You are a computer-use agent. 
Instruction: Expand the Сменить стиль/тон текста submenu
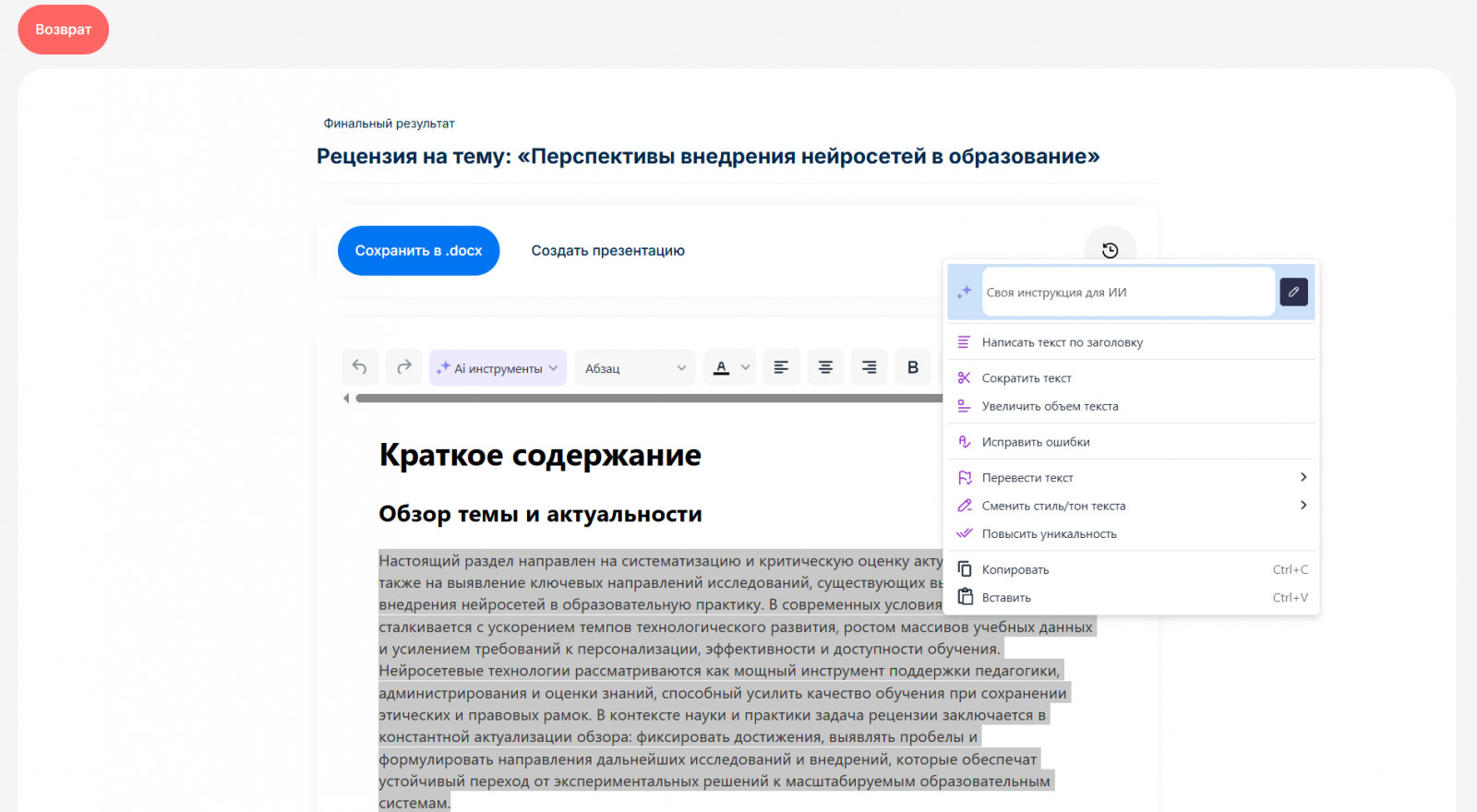pyautogui.click(x=1303, y=505)
